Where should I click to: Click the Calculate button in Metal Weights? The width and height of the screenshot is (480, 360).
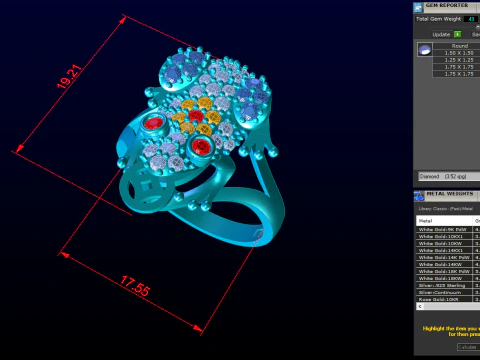tap(468, 347)
